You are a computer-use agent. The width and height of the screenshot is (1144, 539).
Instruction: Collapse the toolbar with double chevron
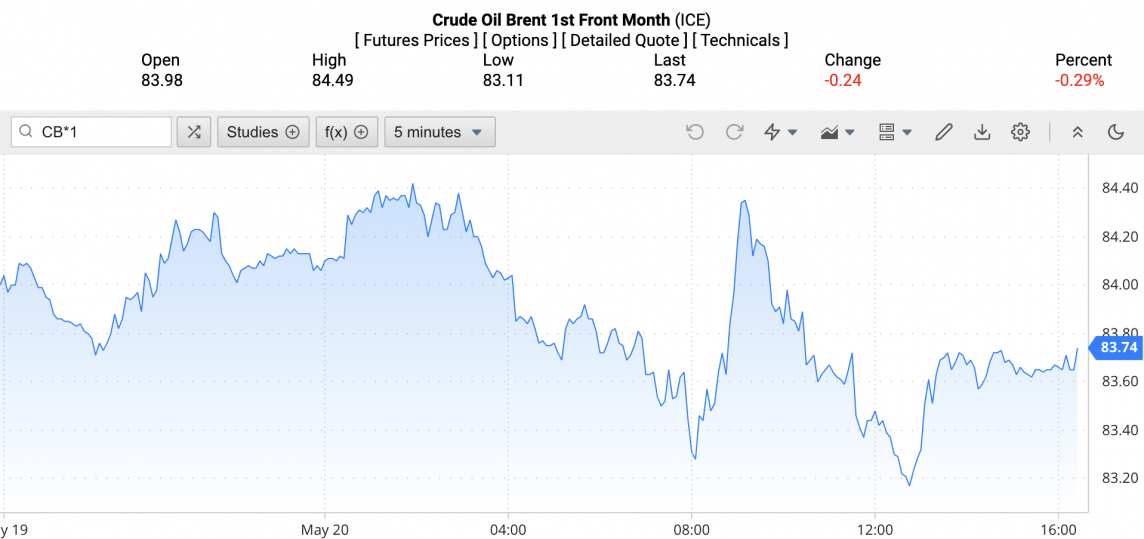pos(1077,132)
